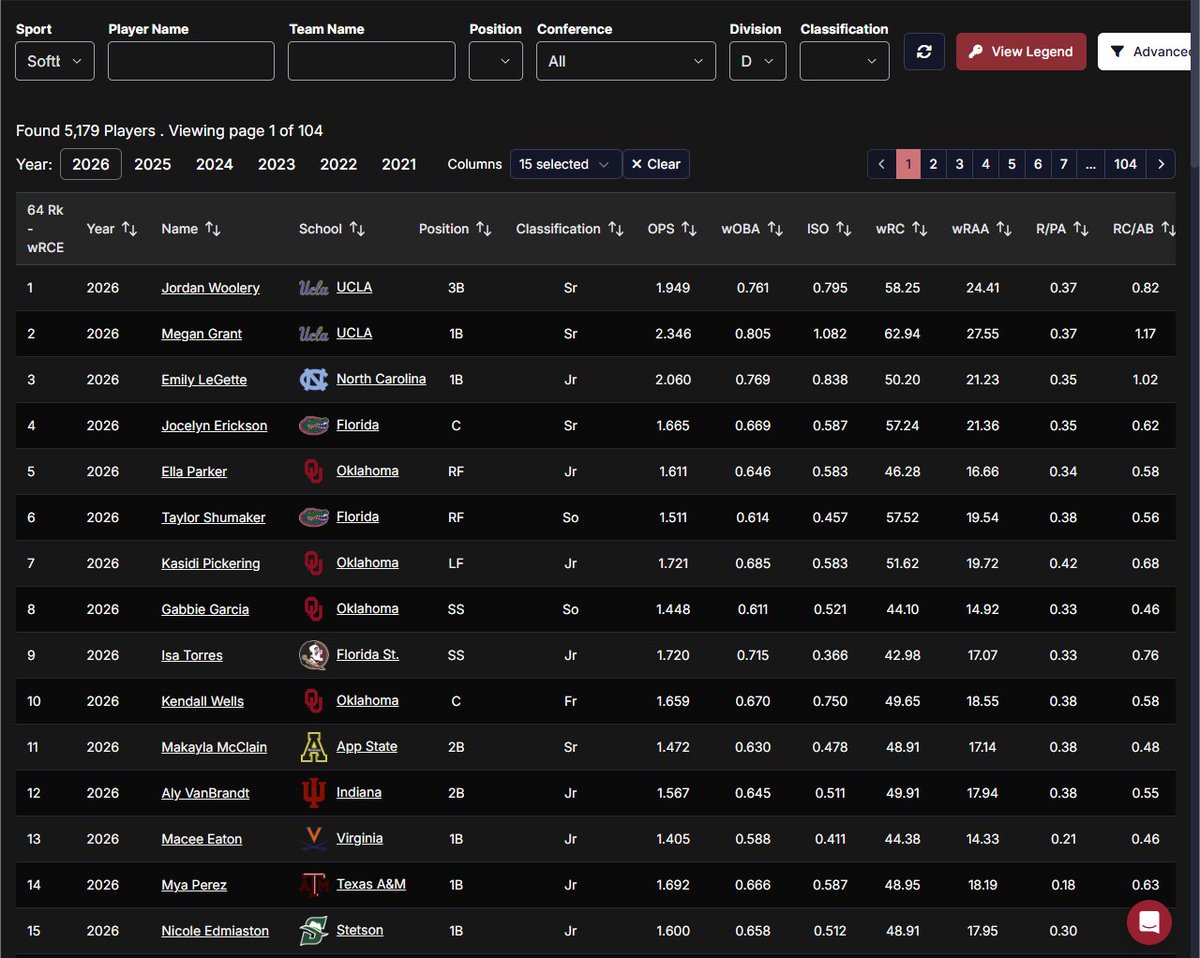Select the Oklahoma logo beside Ella Parker
Viewport: 1200px width, 958px height.
312,471
